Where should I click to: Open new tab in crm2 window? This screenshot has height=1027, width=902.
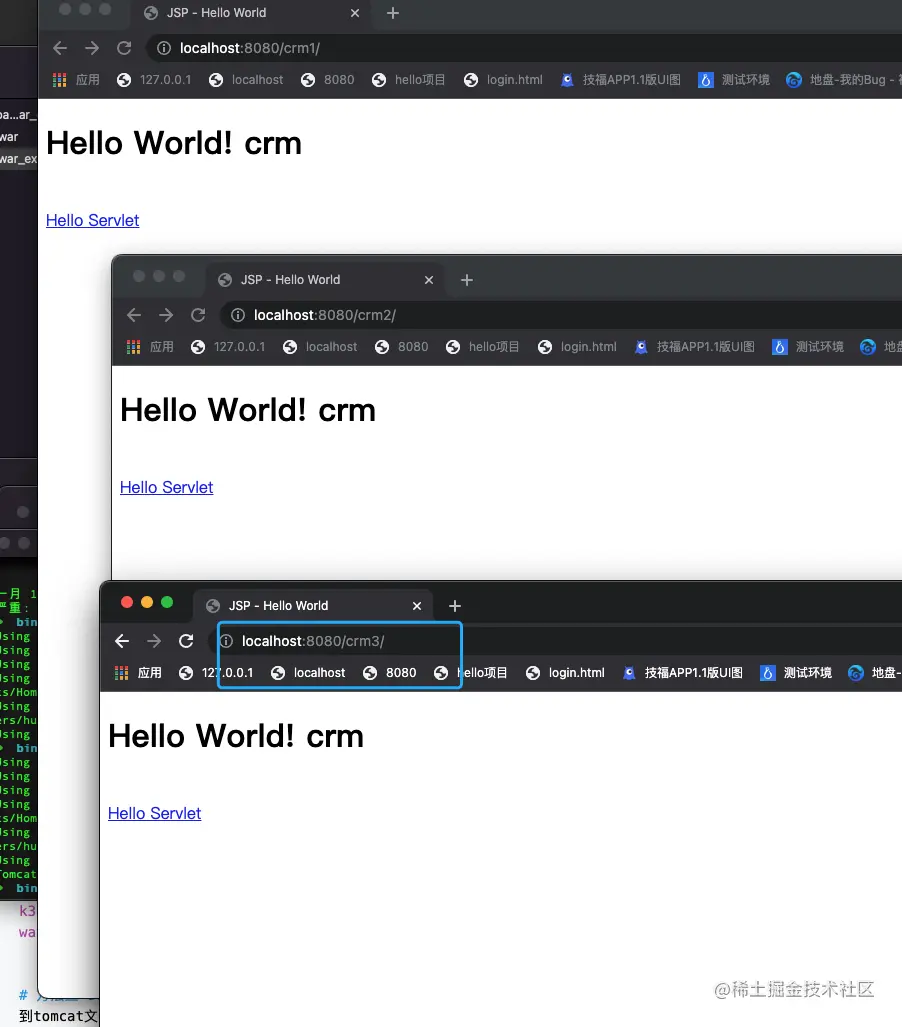467,280
